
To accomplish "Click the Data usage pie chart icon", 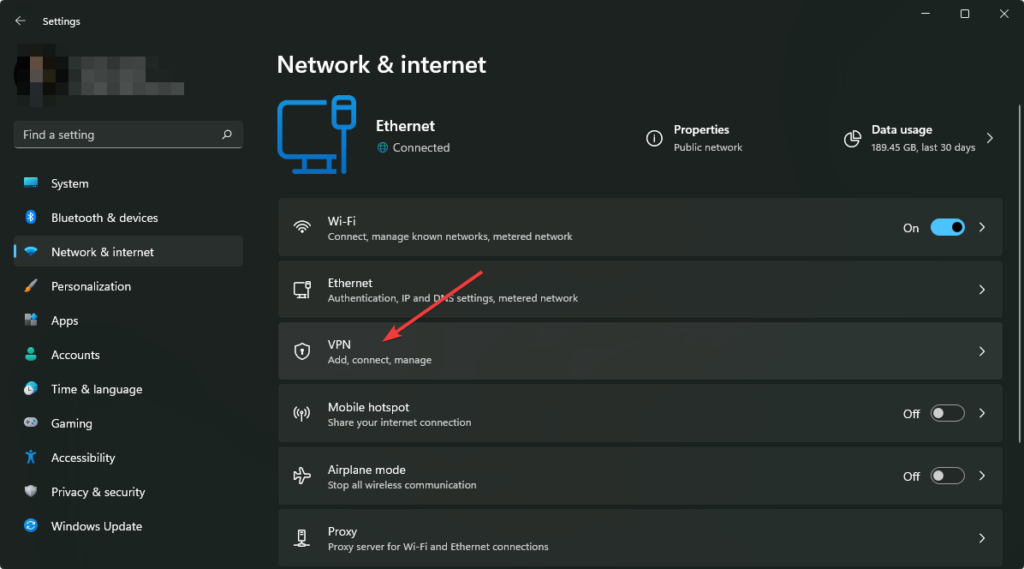I will (852, 138).
